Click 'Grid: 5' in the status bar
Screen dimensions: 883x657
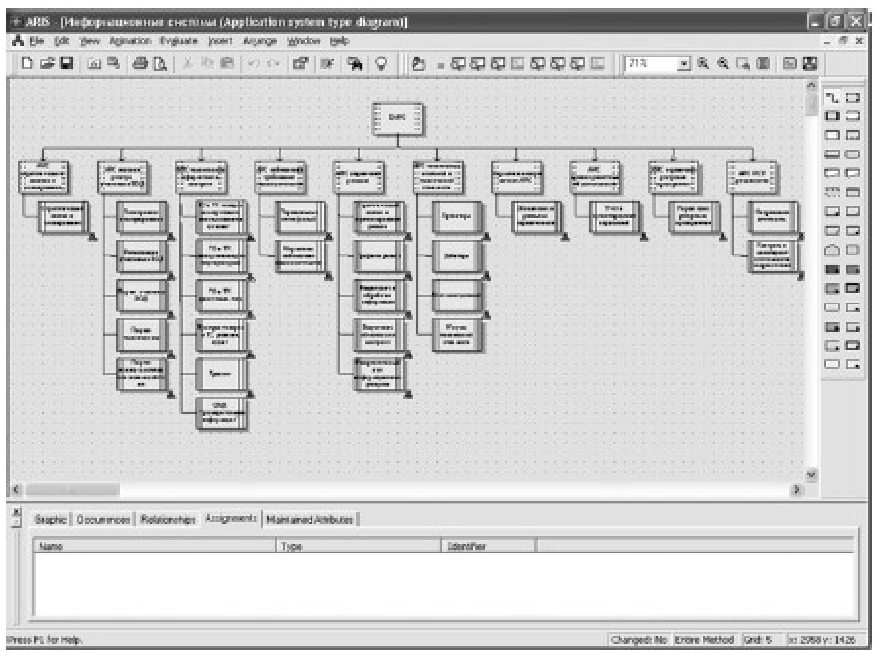757,640
